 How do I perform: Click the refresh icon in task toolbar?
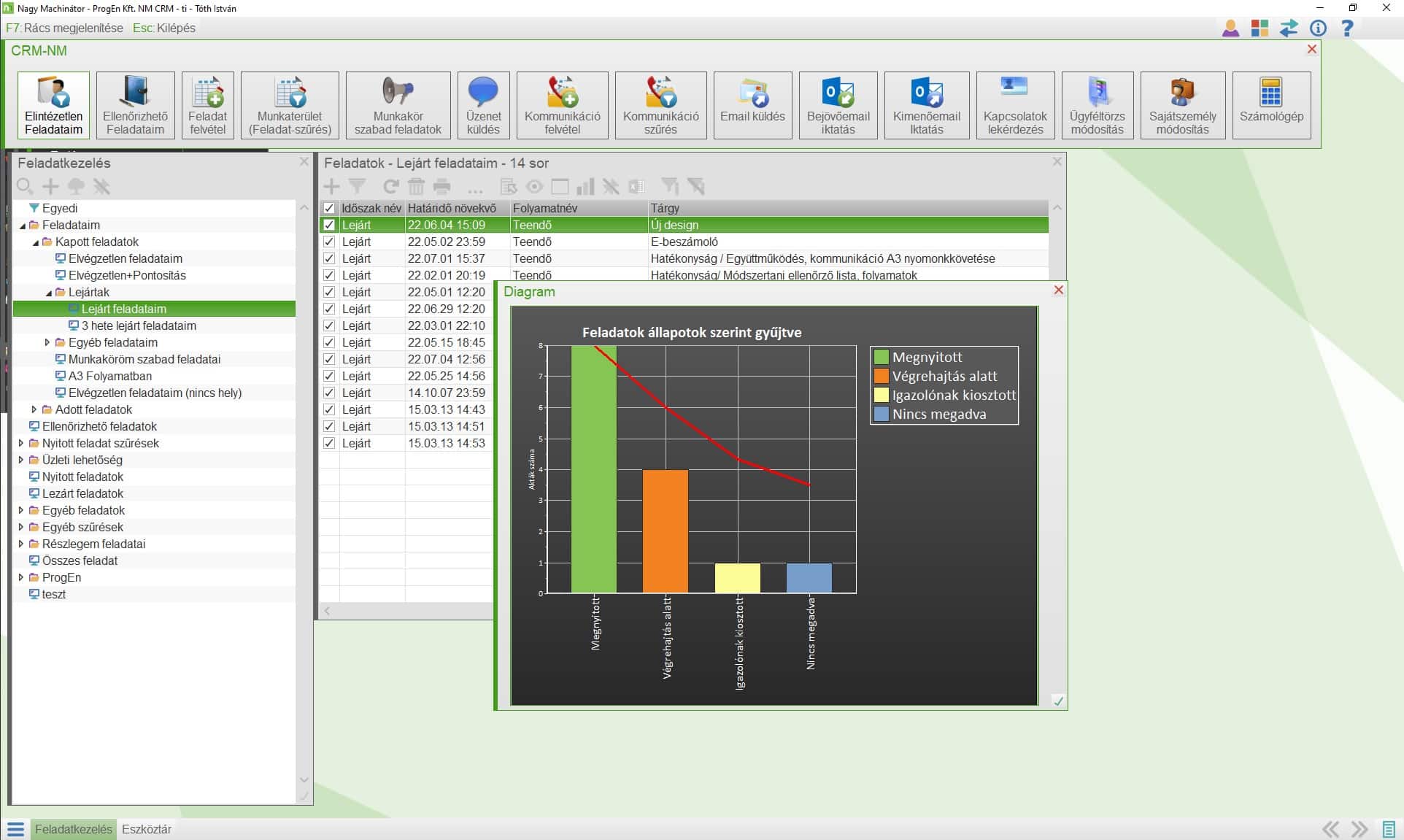[391, 187]
